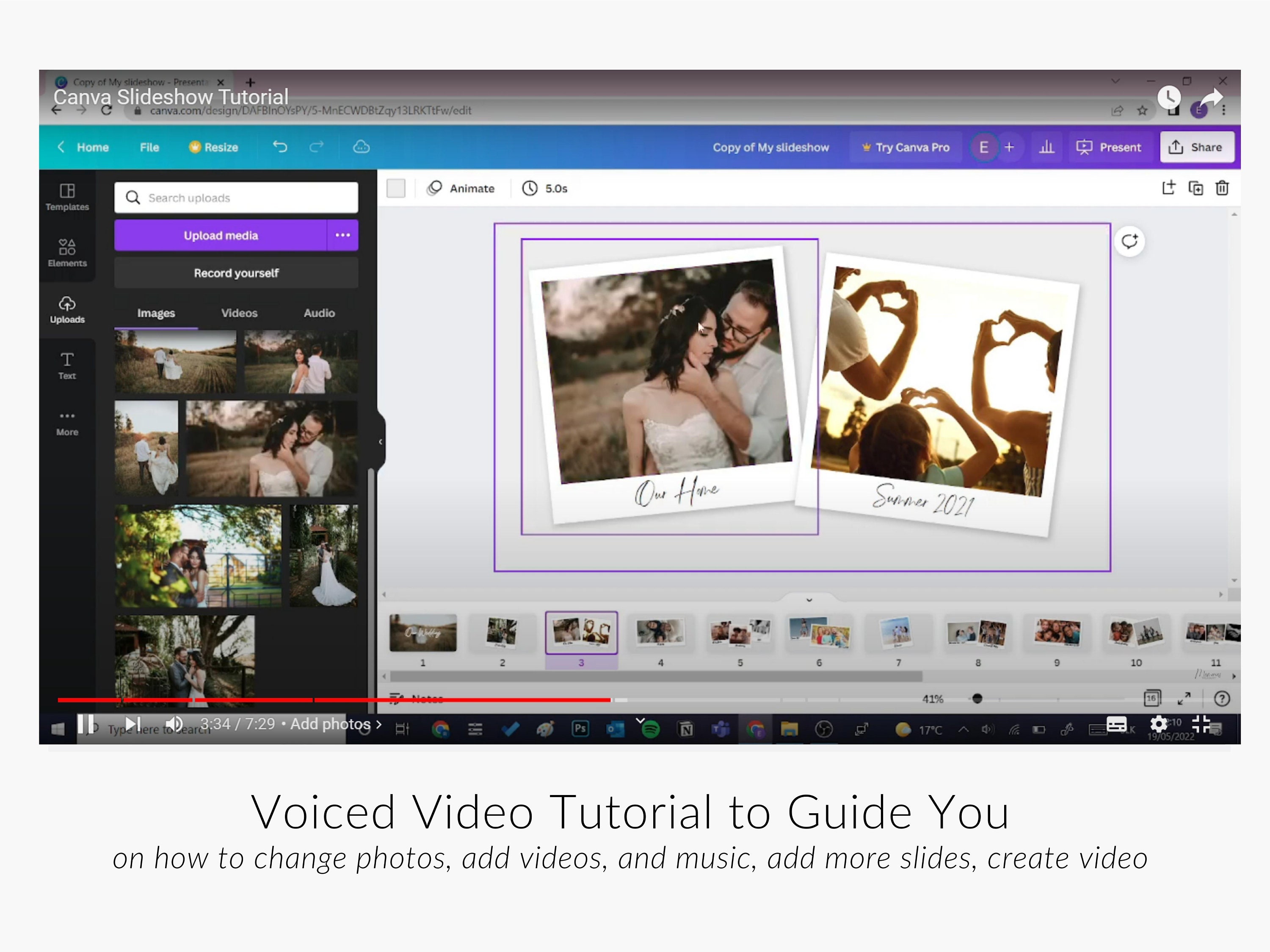
Task: Click the cloud save status icon
Action: click(361, 147)
